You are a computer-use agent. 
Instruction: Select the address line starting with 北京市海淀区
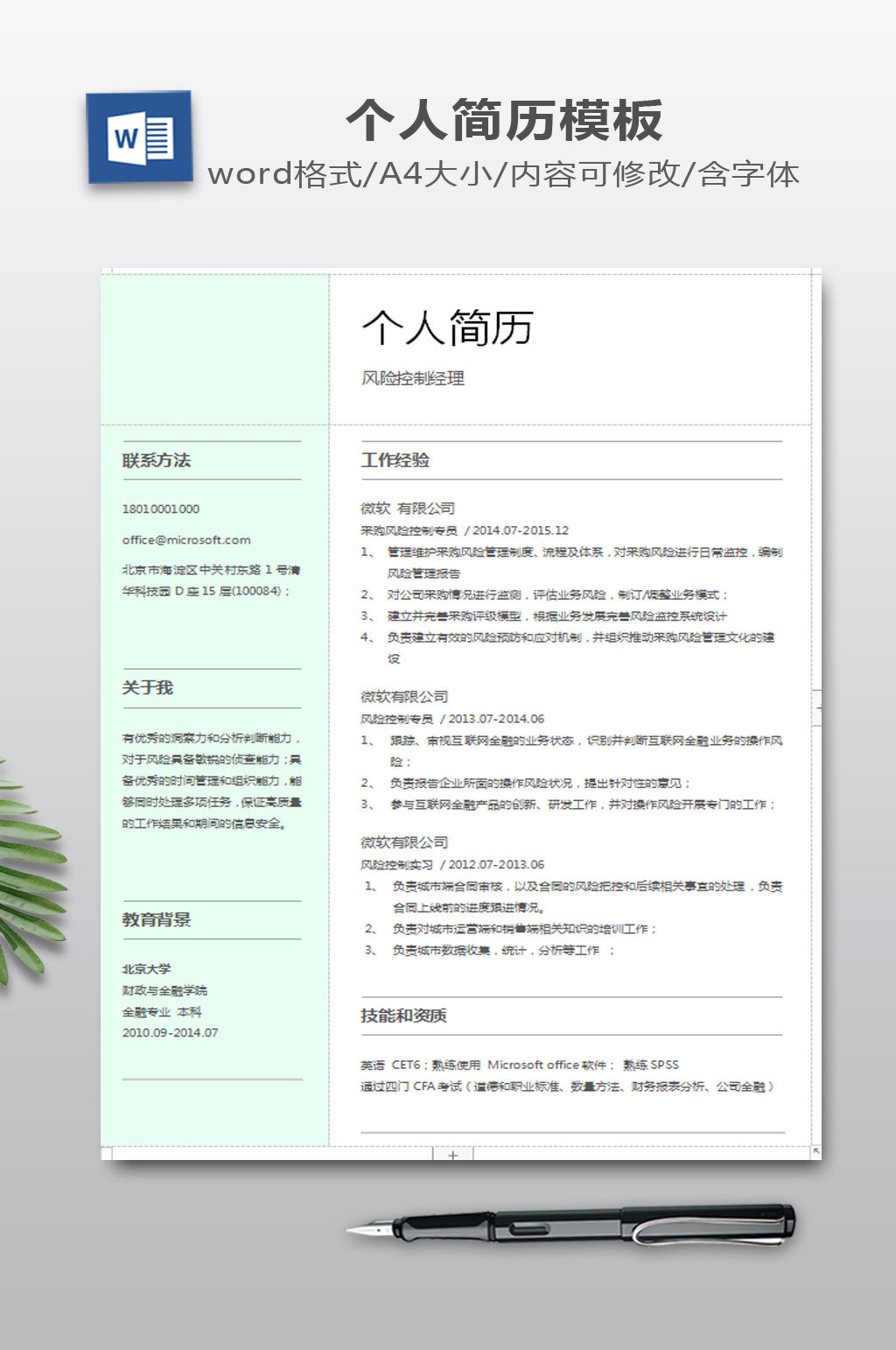click(212, 580)
